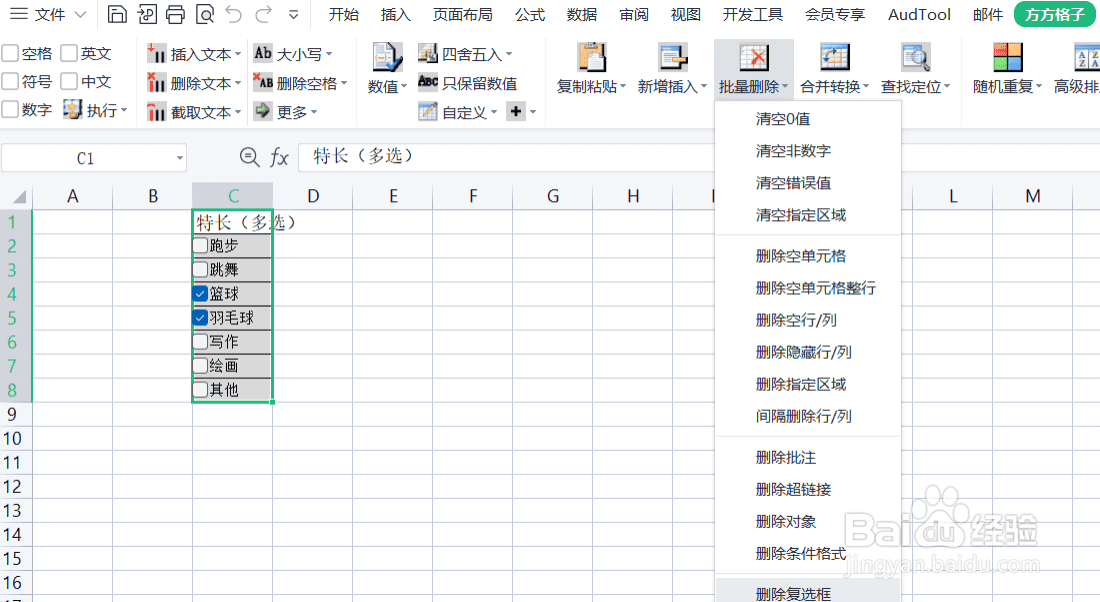
Task: Click the 四舍五入 icon
Action: point(428,53)
